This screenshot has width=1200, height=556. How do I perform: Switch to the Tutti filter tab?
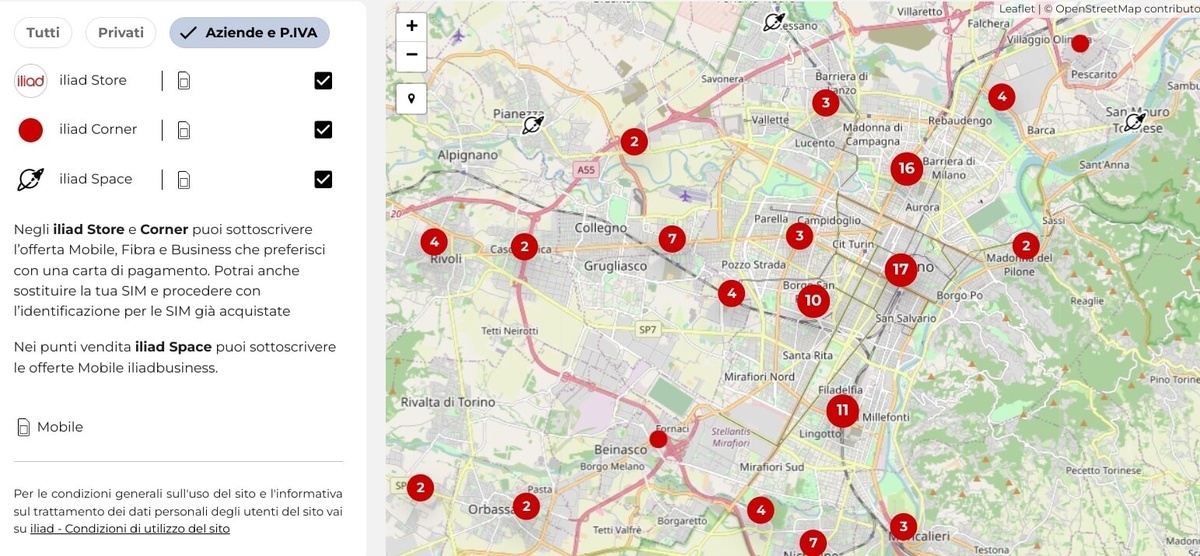[x=43, y=32]
